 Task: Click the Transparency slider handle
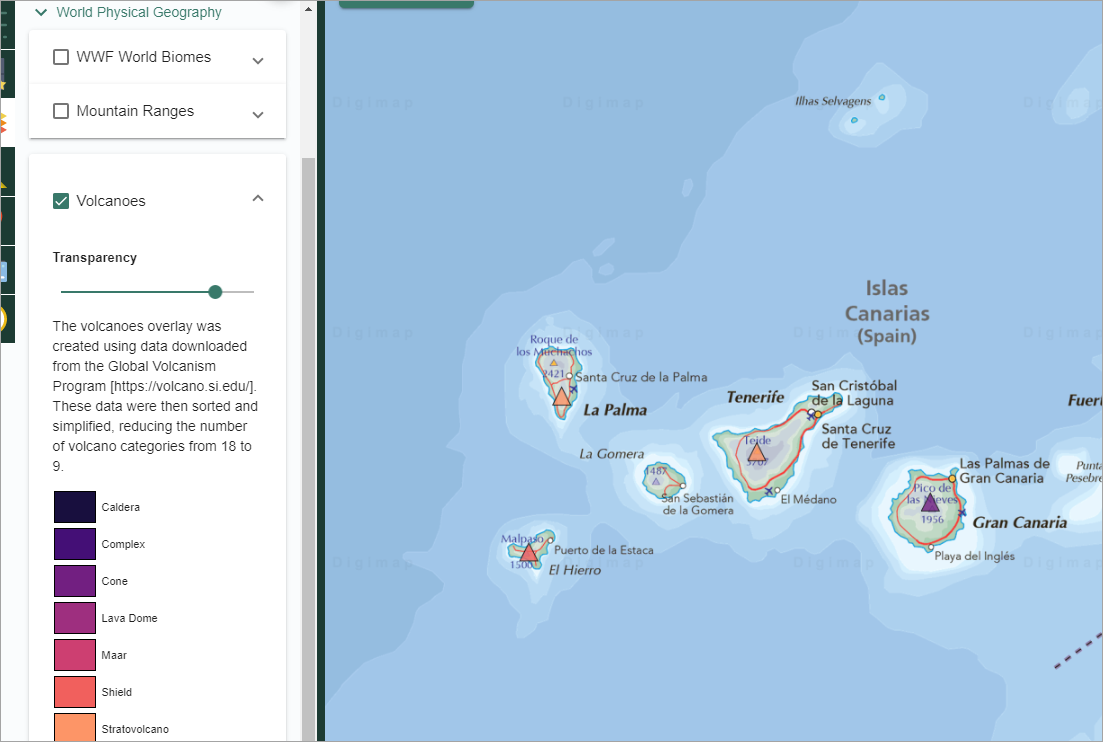point(215,292)
